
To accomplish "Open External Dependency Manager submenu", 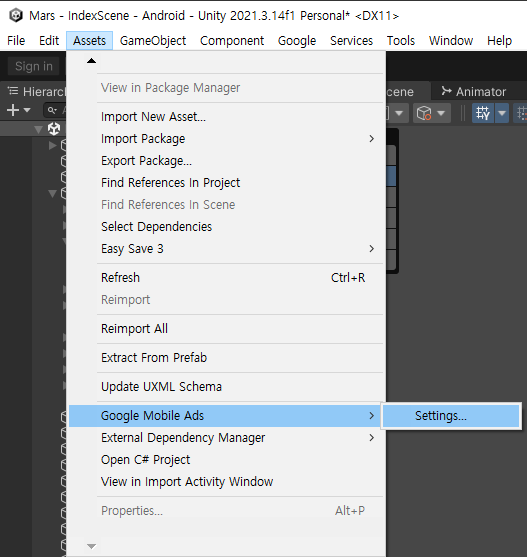I will tap(226, 438).
